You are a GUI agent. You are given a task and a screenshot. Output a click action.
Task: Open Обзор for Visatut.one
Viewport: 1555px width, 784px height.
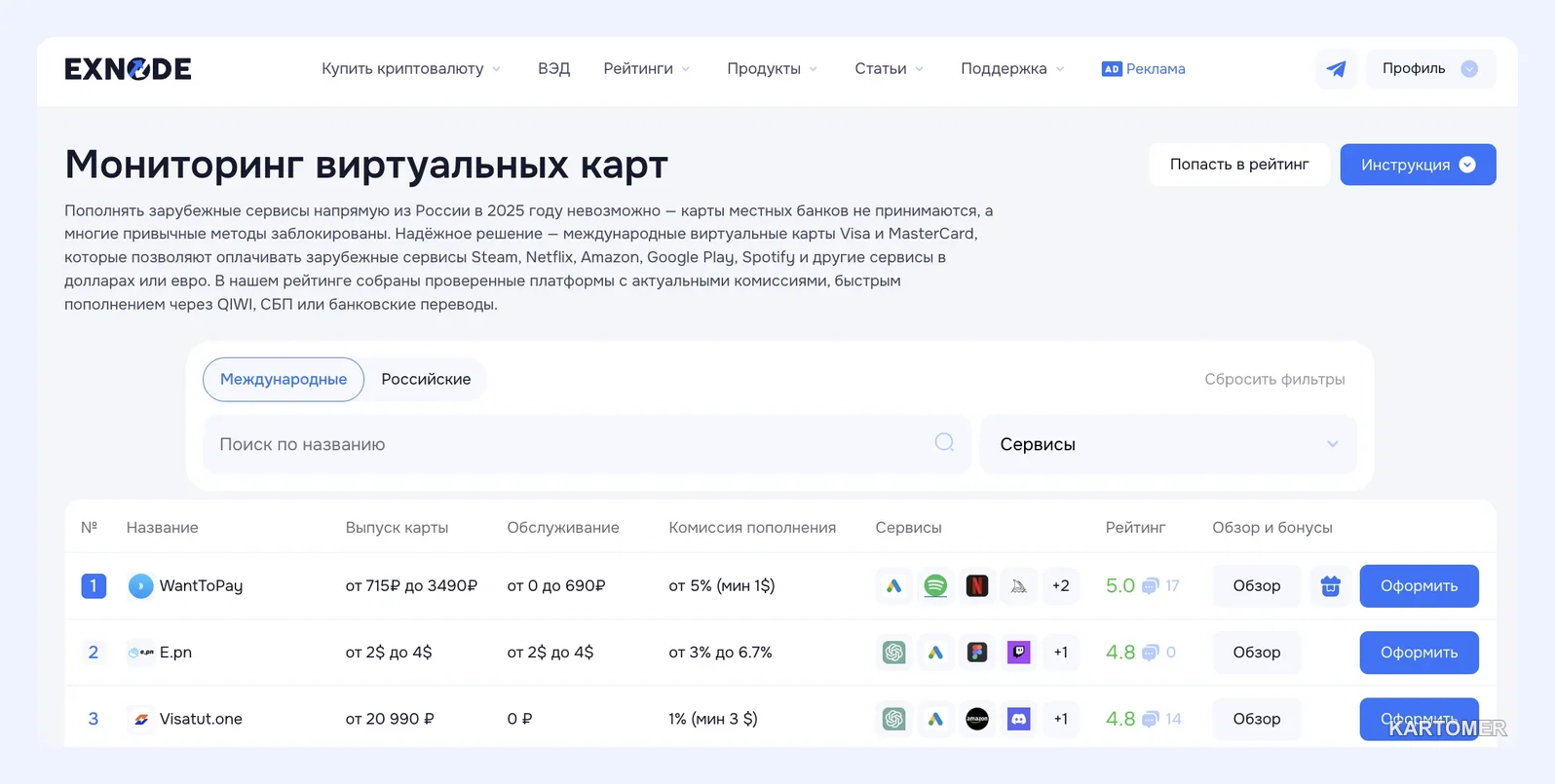pyautogui.click(x=1257, y=719)
